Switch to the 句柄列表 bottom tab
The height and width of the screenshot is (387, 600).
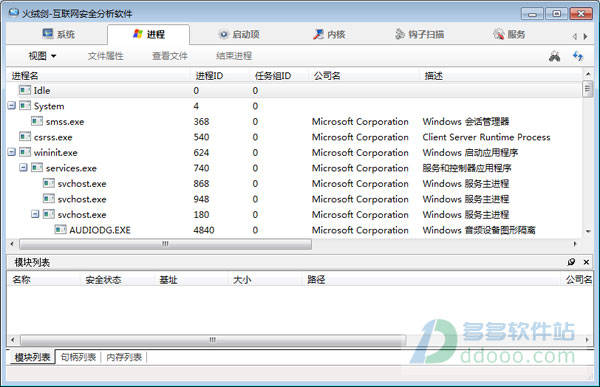click(78, 357)
